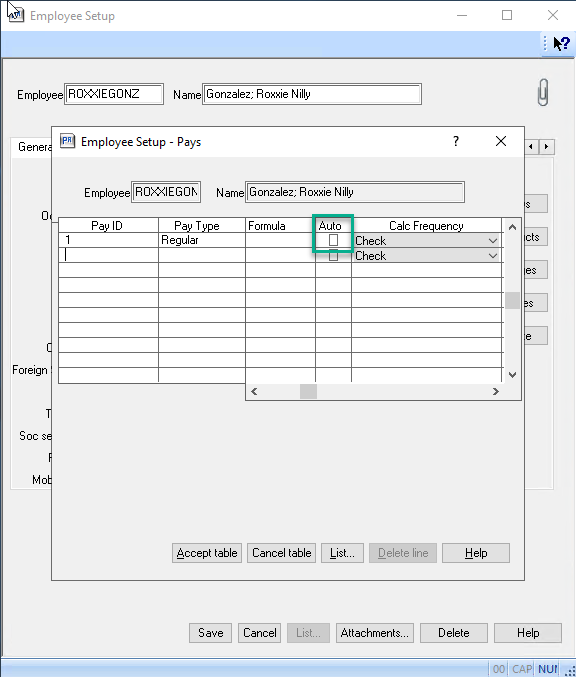Click the question mark in Pays dialog
This screenshot has width=576, height=677.
(456, 141)
